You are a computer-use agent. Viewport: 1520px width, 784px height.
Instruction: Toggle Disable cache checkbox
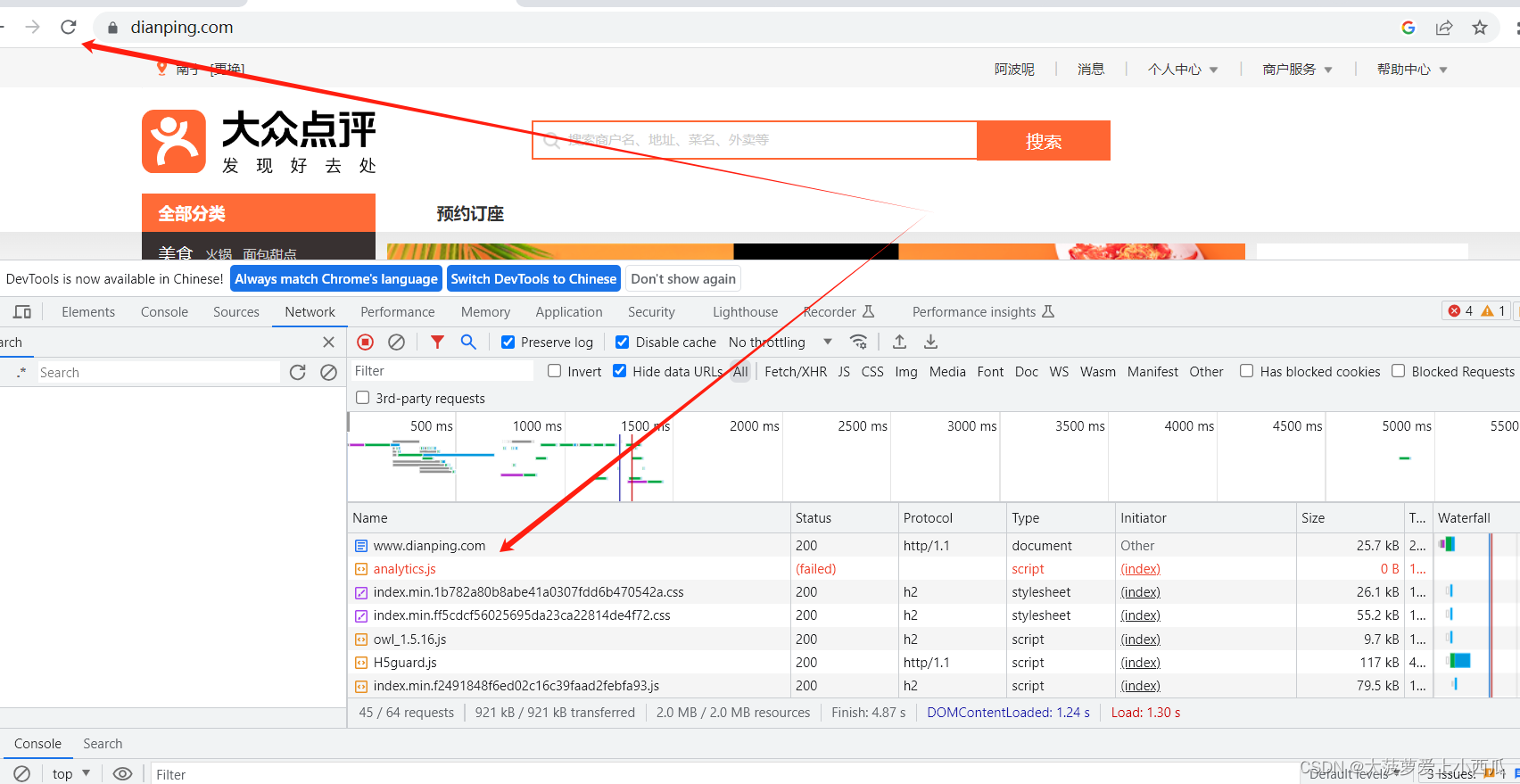tap(623, 342)
